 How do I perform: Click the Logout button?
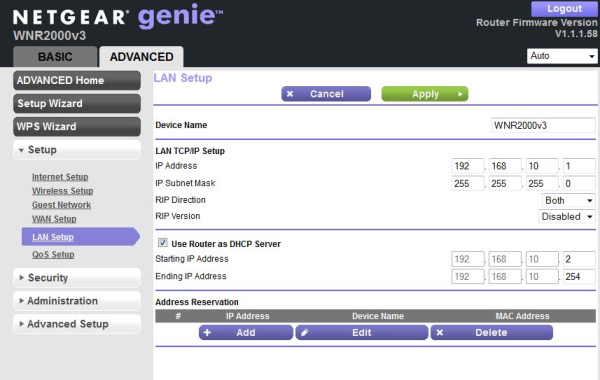564,8
